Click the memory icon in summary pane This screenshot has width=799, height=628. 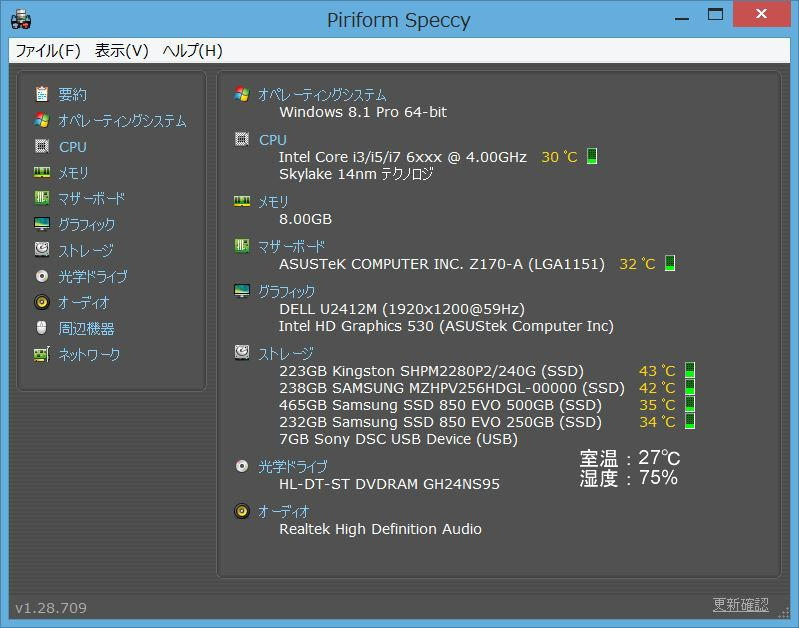(242, 201)
